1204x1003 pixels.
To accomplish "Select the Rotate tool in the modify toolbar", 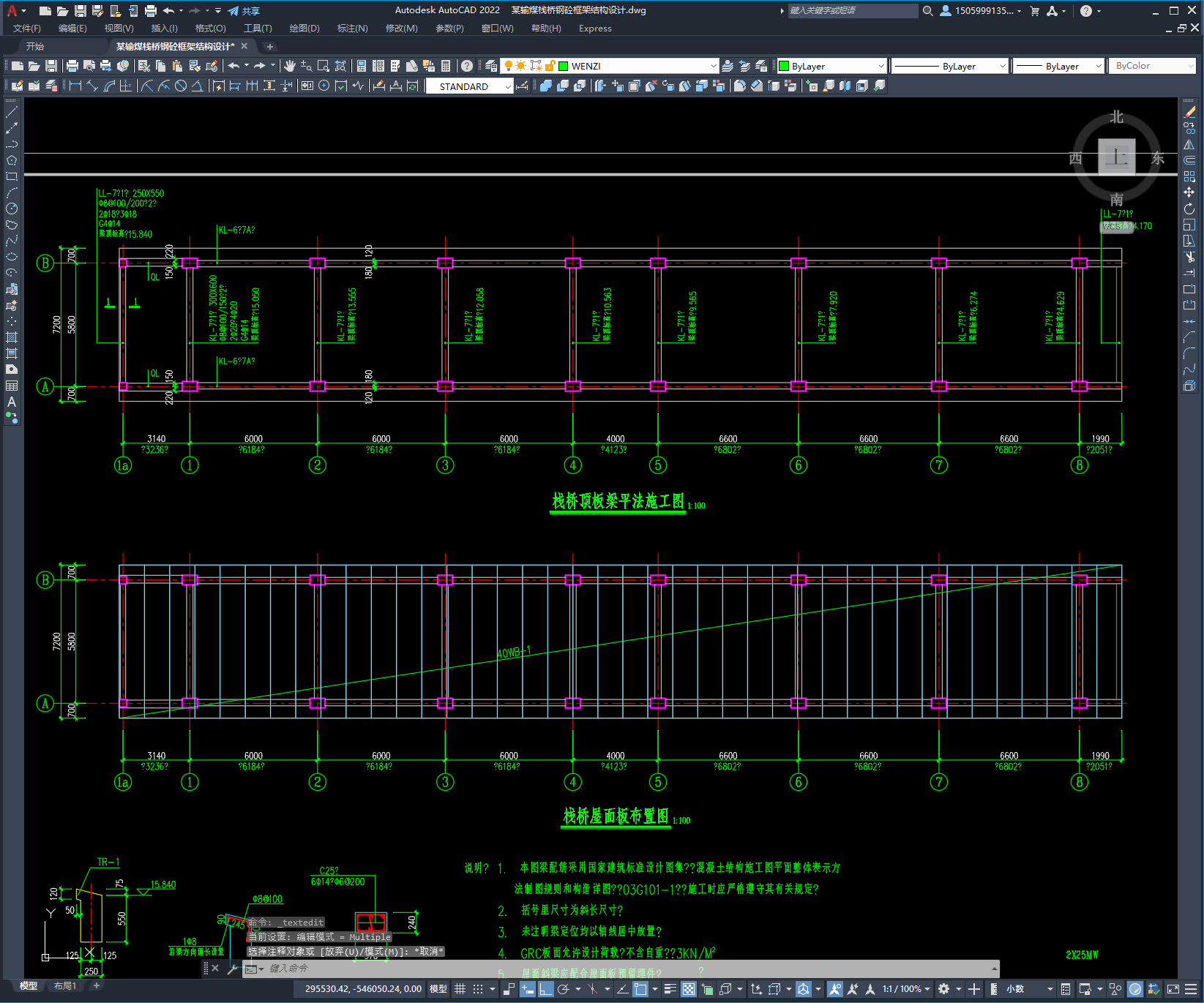I will pyautogui.click(x=1189, y=209).
